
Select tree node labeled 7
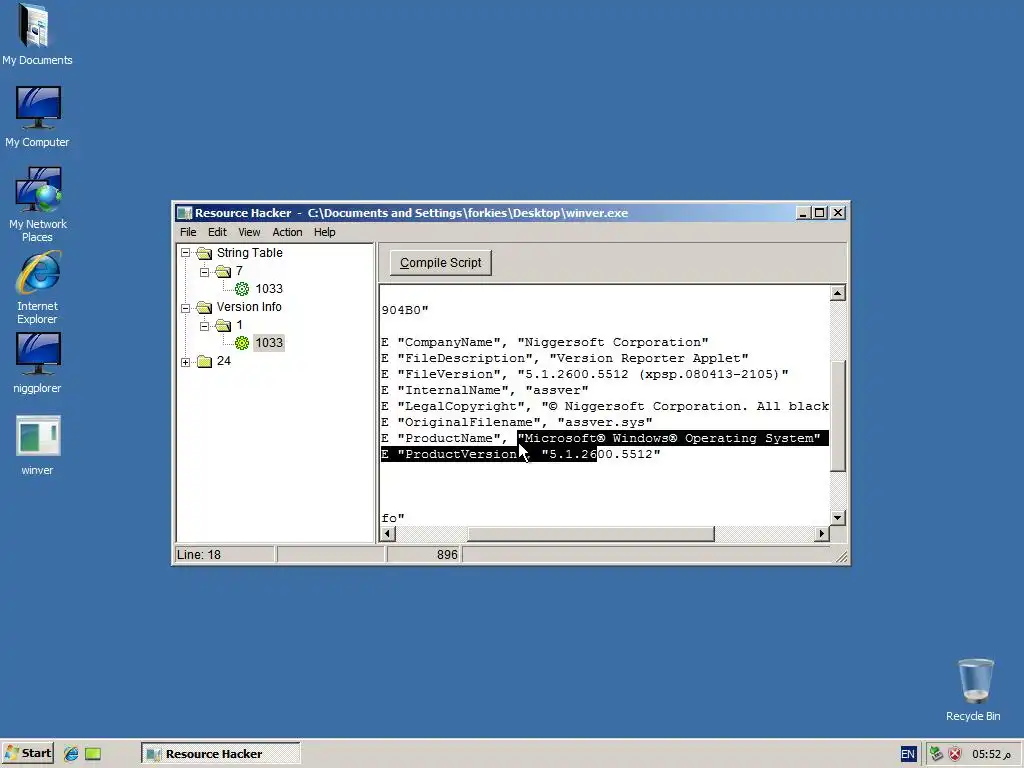(239, 271)
